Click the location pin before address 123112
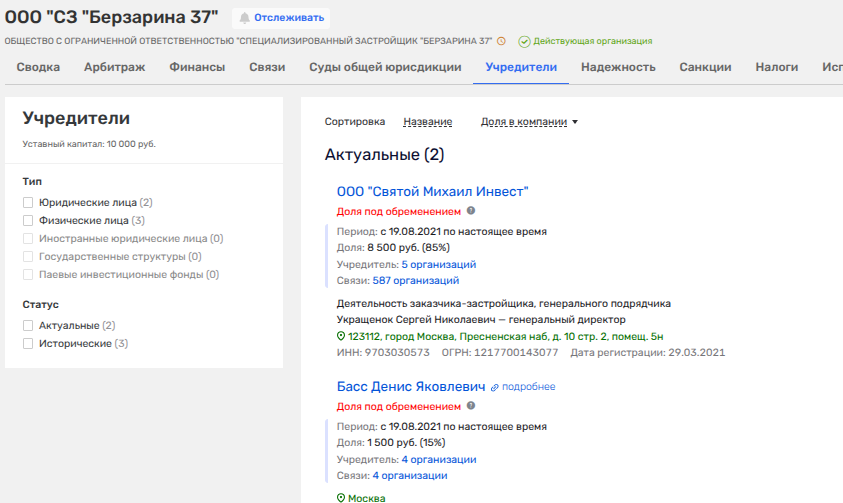Screen dimensions: 843x503 coord(341,337)
